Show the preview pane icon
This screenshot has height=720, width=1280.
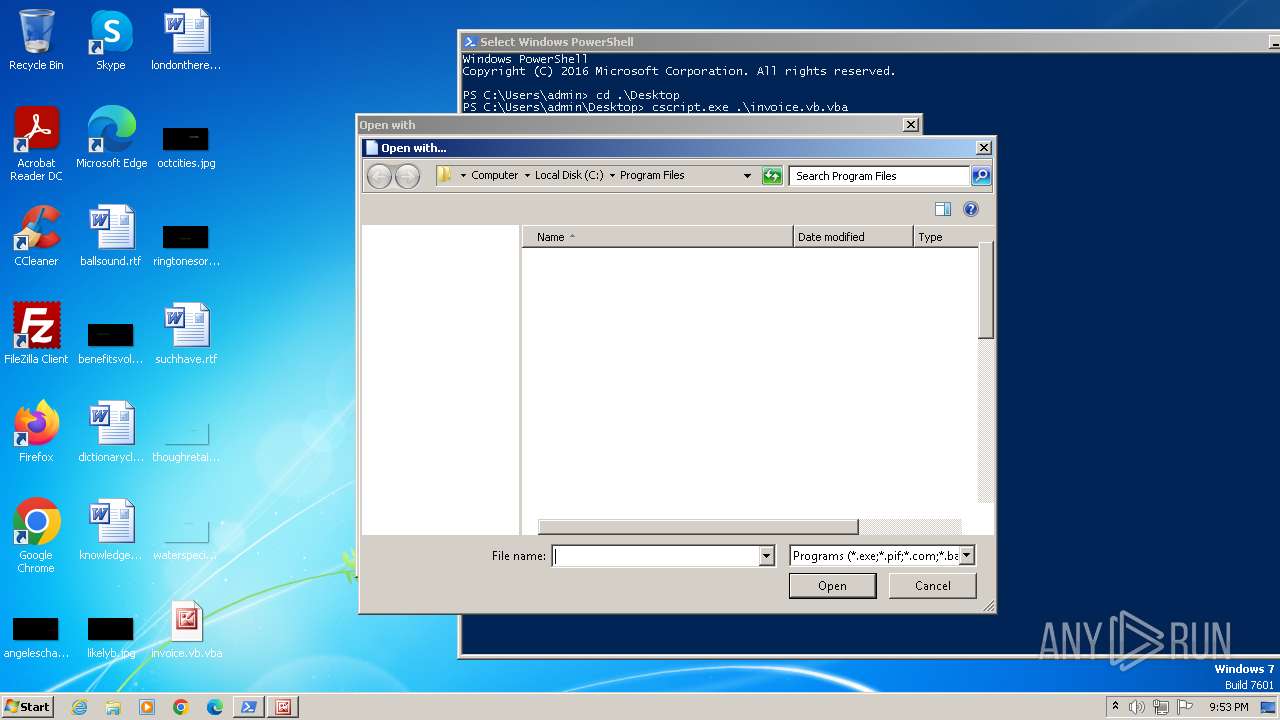(943, 209)
